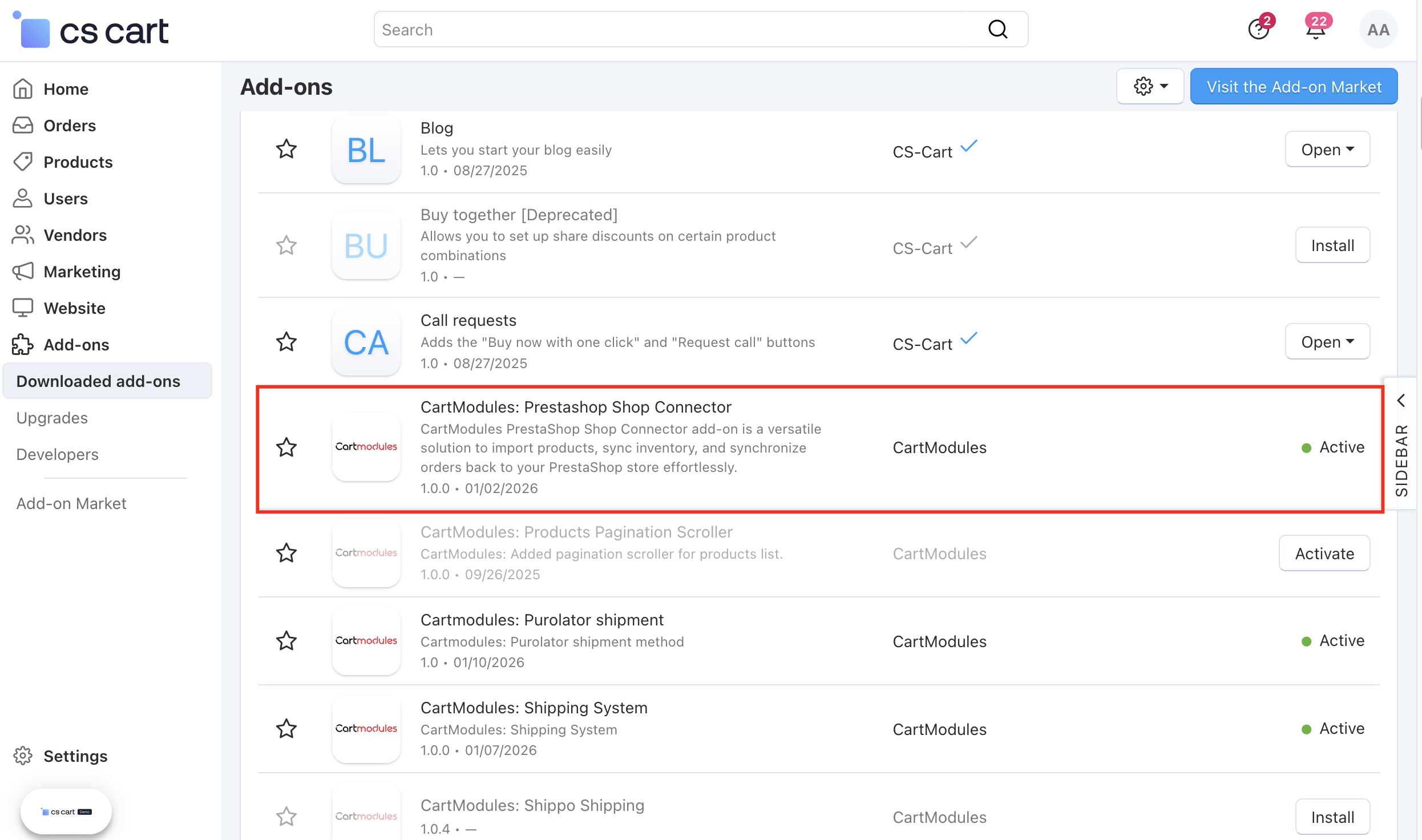Click the CS-Cart logo
Image resolution: width=1422 pixels, height=840 pixels.
click(x=90, y=30)
